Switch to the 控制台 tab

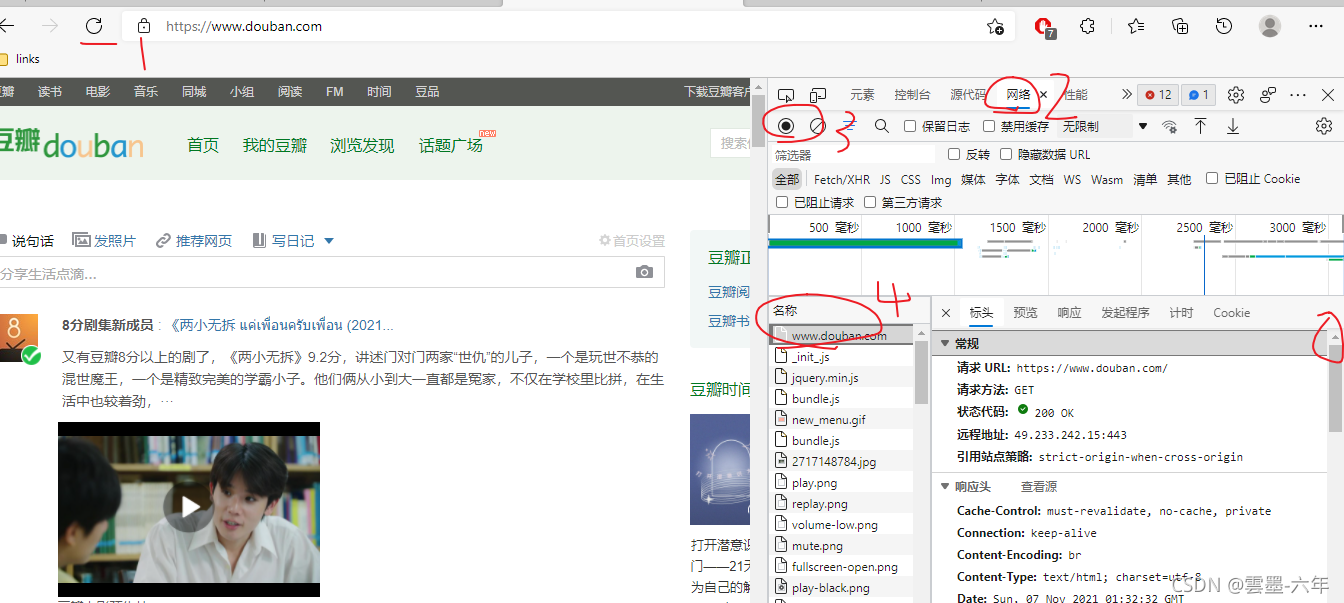(x=912, y=95)
